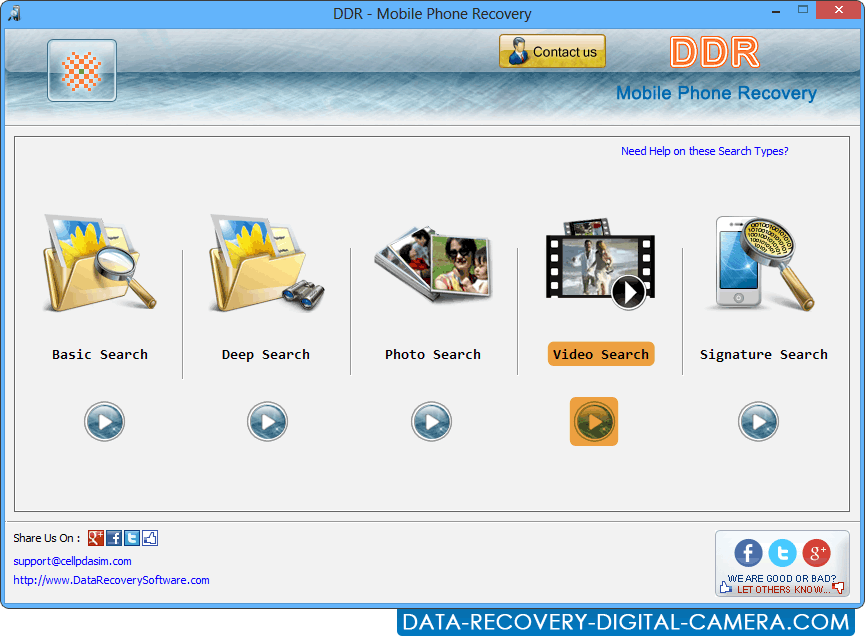Open support@cellpdasim.com email link

coord(72,561)
